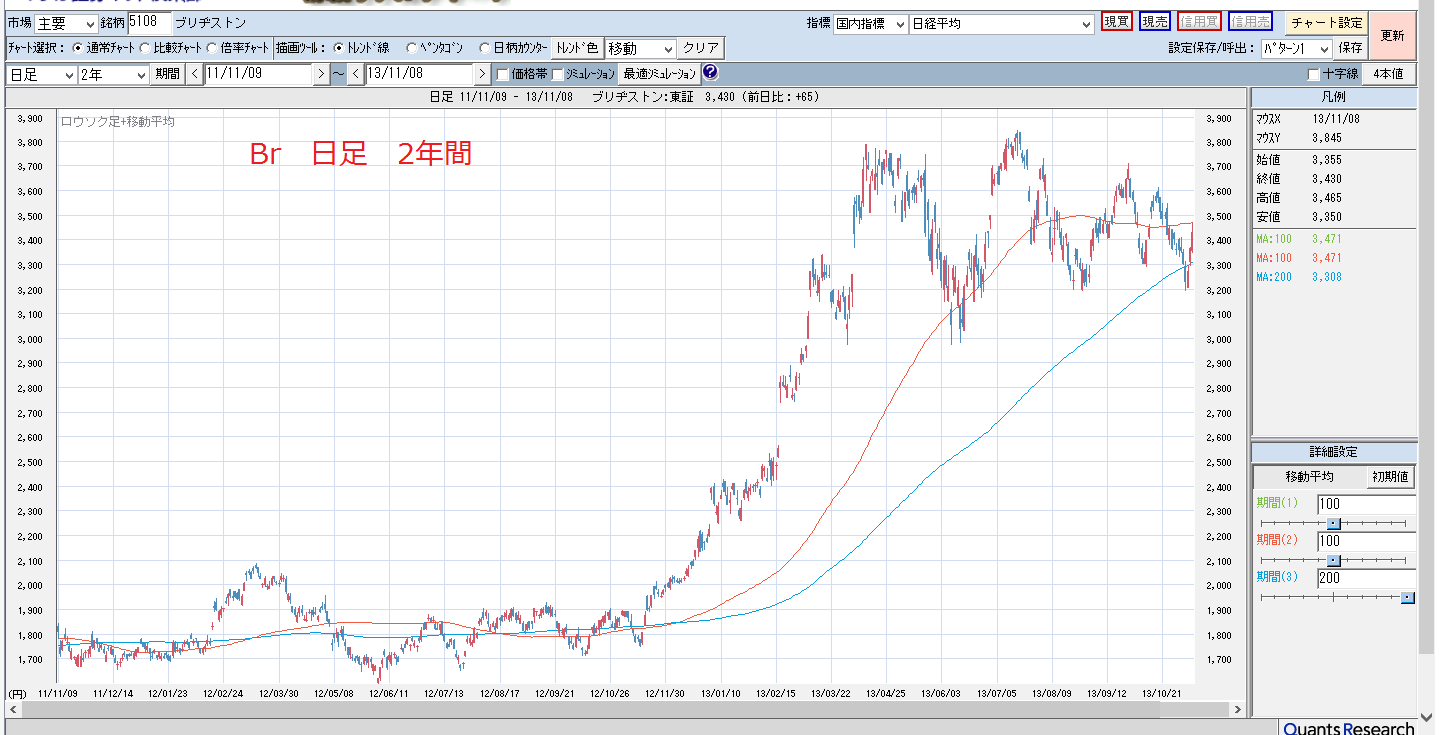Click start date field 11/11/09
Image resolution: width=1441 pixels, height=735 pixels.
(258, 74)
